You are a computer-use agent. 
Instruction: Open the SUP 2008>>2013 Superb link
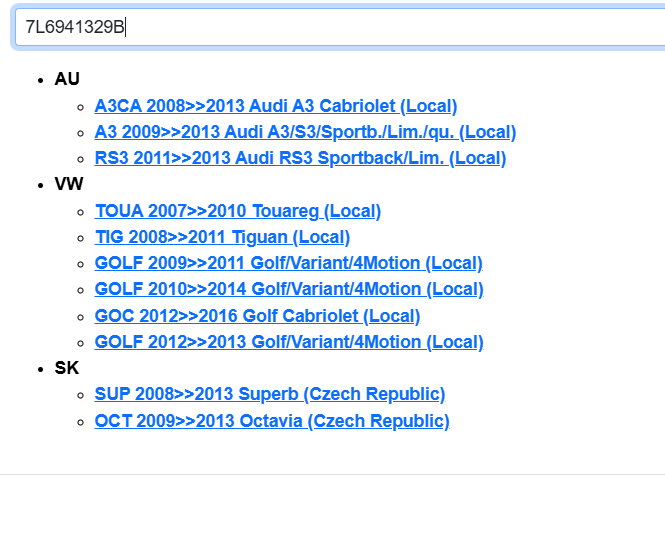[269, 394]
